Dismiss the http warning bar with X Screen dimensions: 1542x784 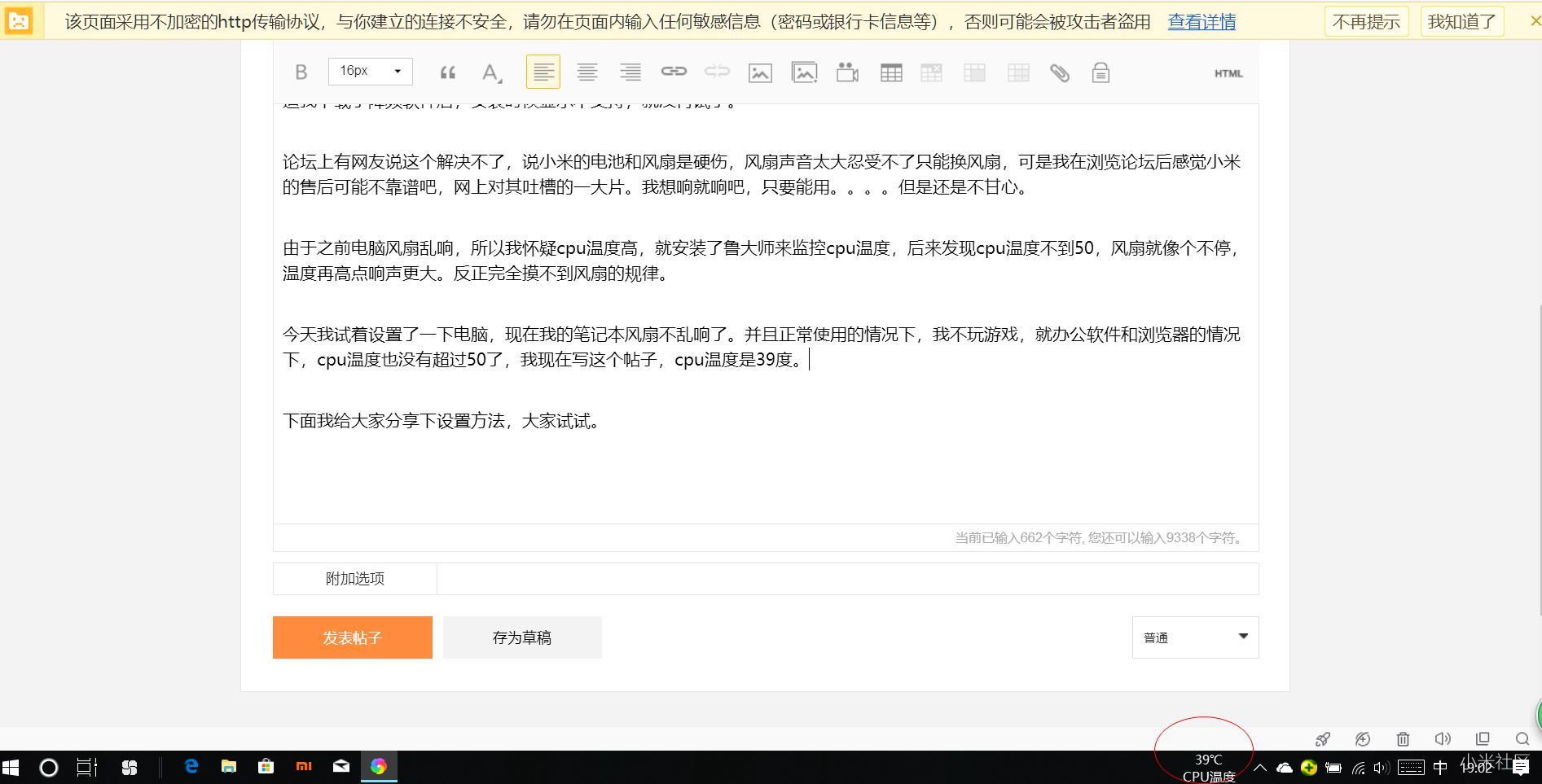(x=1535, y=21)
